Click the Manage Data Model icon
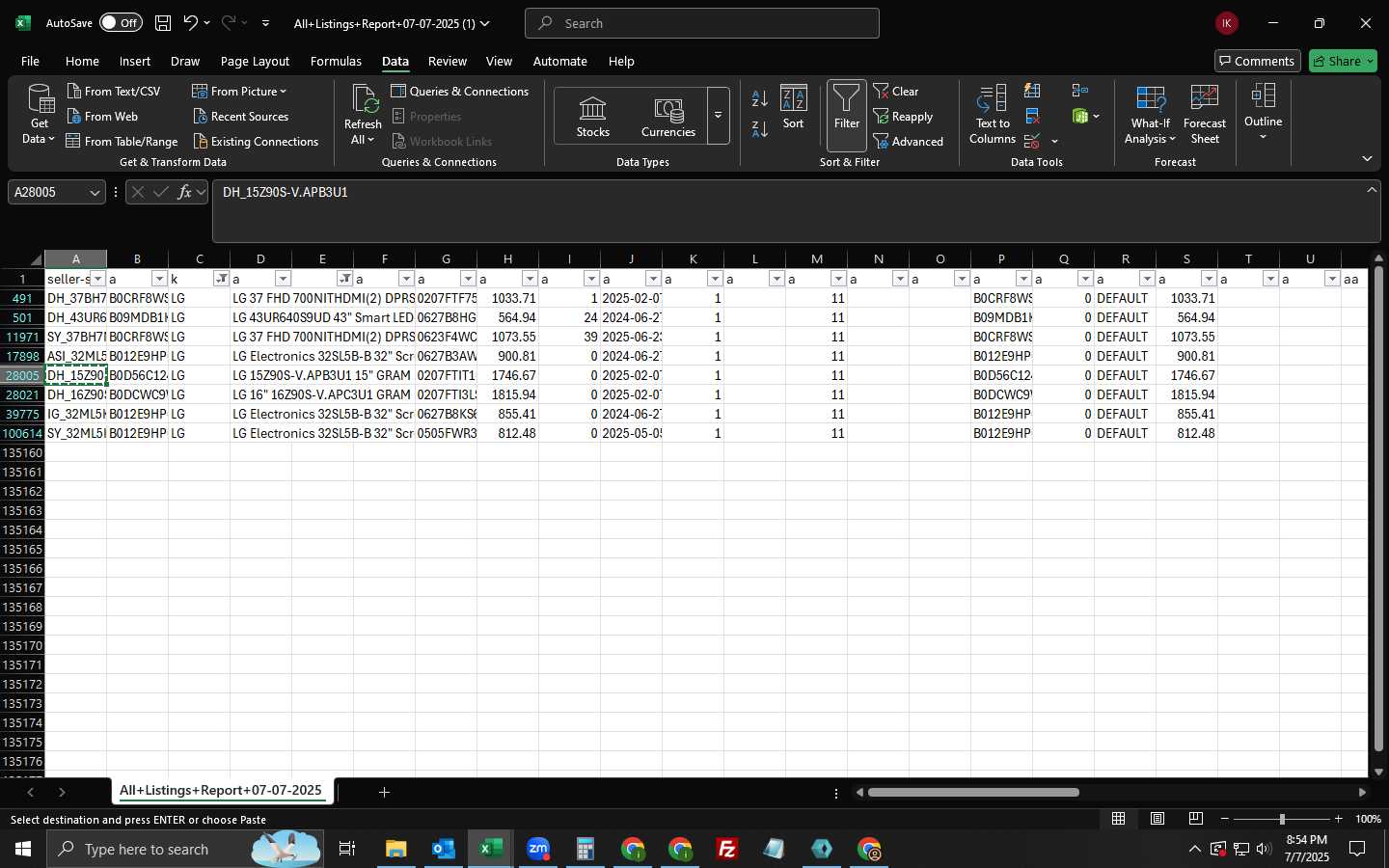1389x868 pixels. (1080, 116)
